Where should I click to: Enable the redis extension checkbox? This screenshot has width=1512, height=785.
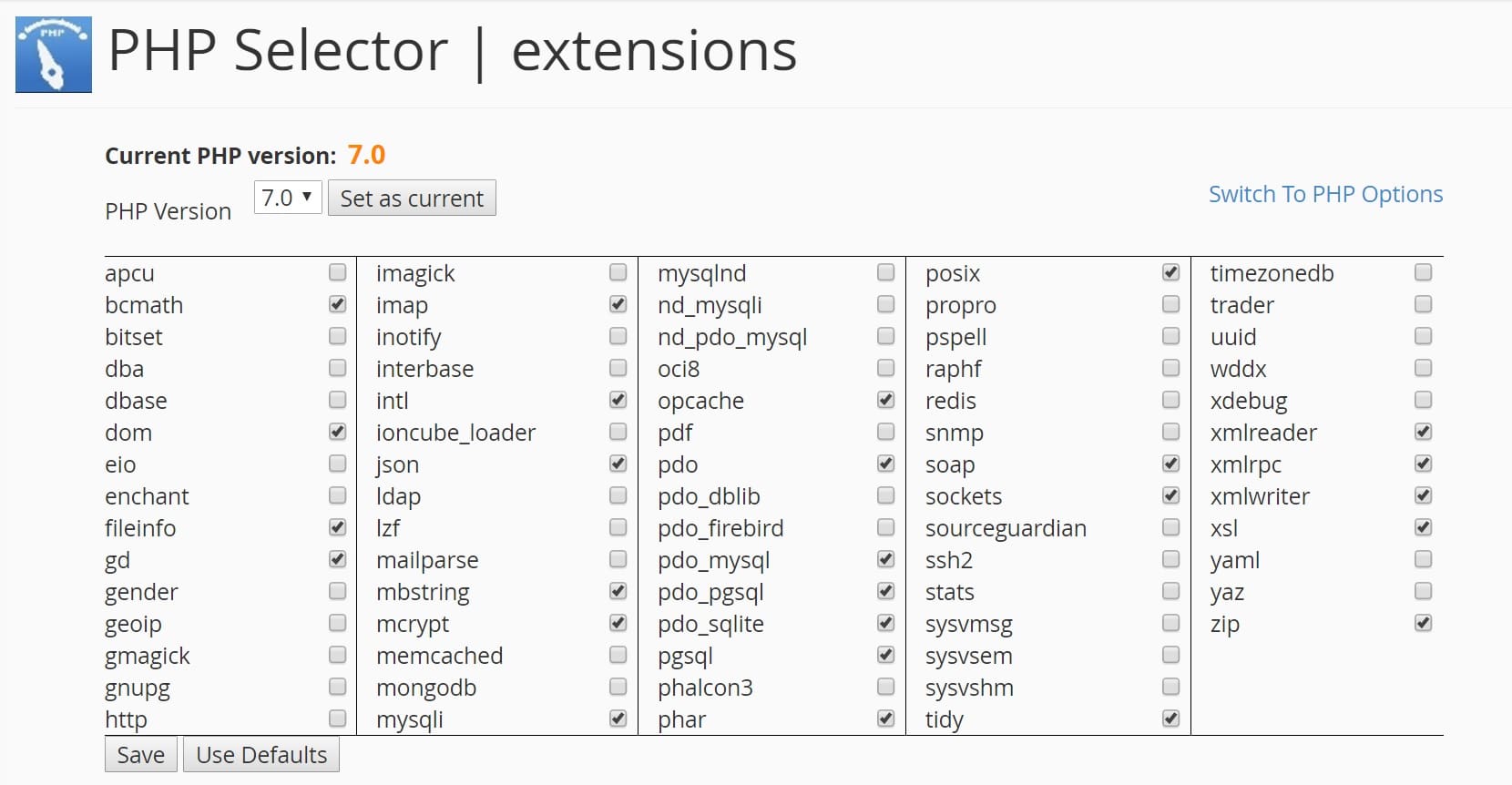[1170, 400]
